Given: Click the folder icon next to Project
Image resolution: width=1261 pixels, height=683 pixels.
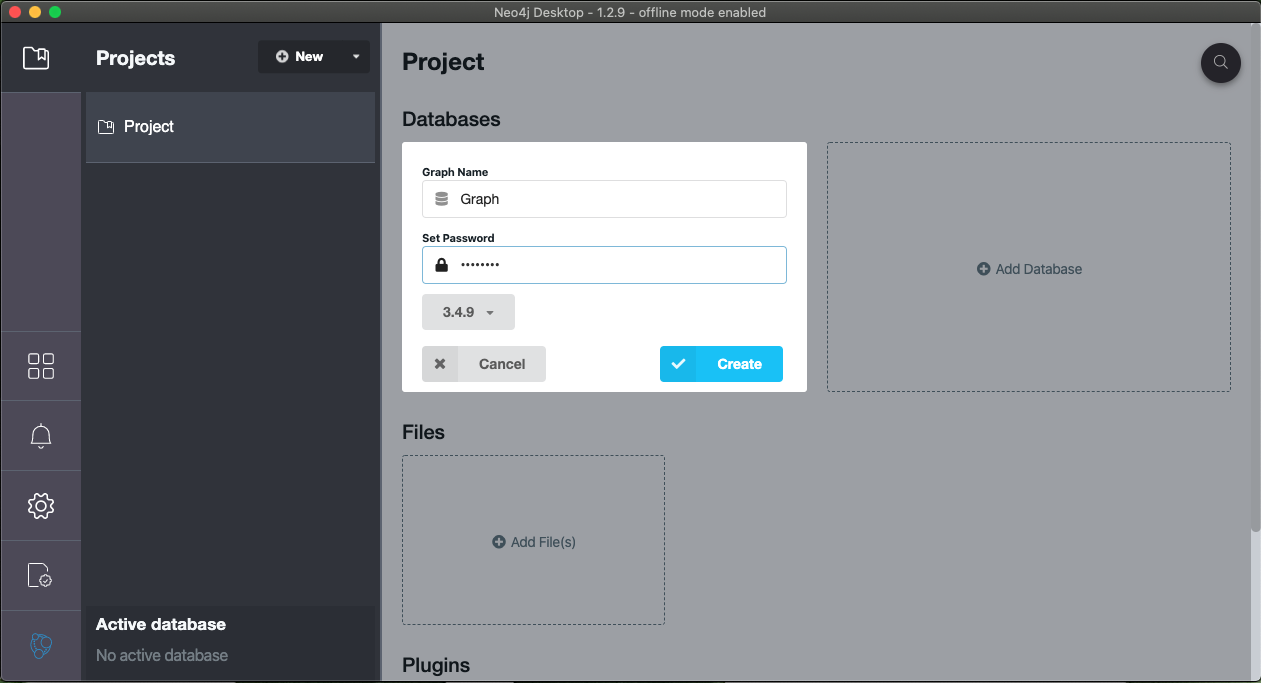Looking at the screenshot, I should (106, 127).
